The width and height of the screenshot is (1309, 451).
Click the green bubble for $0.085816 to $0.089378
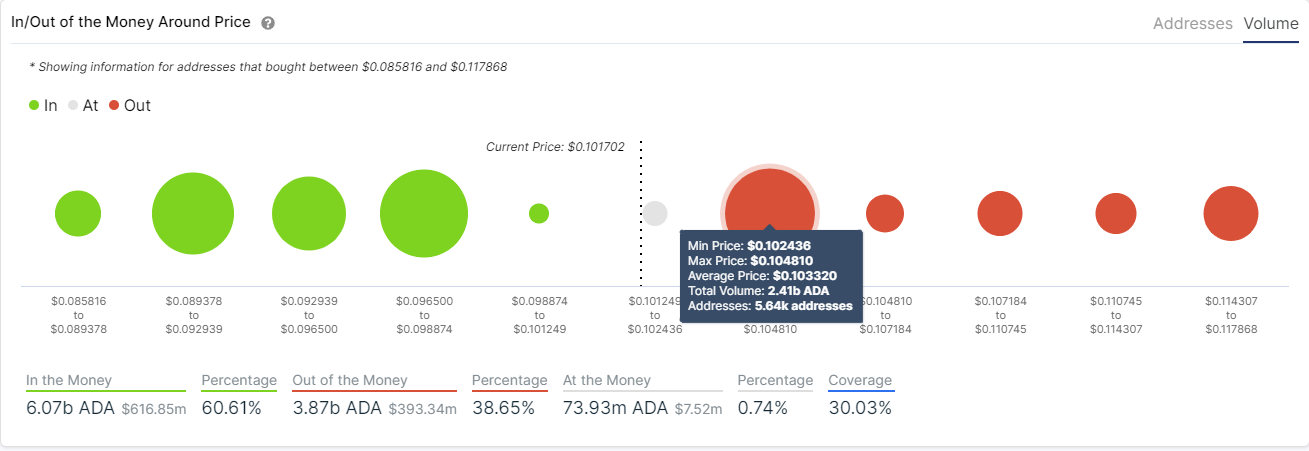[x=78, y=213]
